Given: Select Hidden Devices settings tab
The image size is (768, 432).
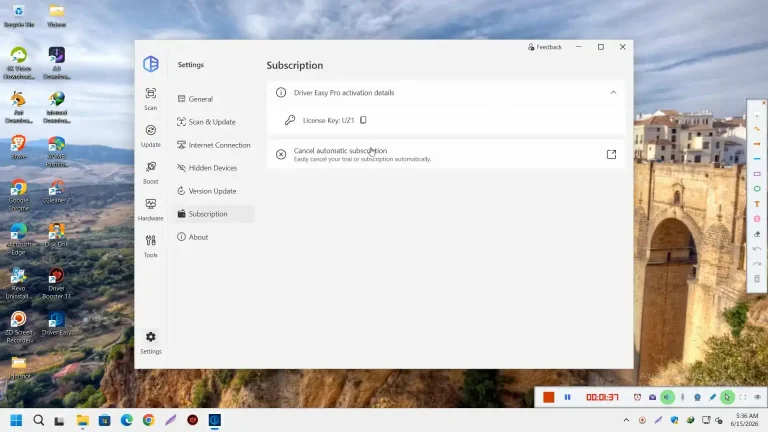Looking at the screenshot, I should 214,168.
